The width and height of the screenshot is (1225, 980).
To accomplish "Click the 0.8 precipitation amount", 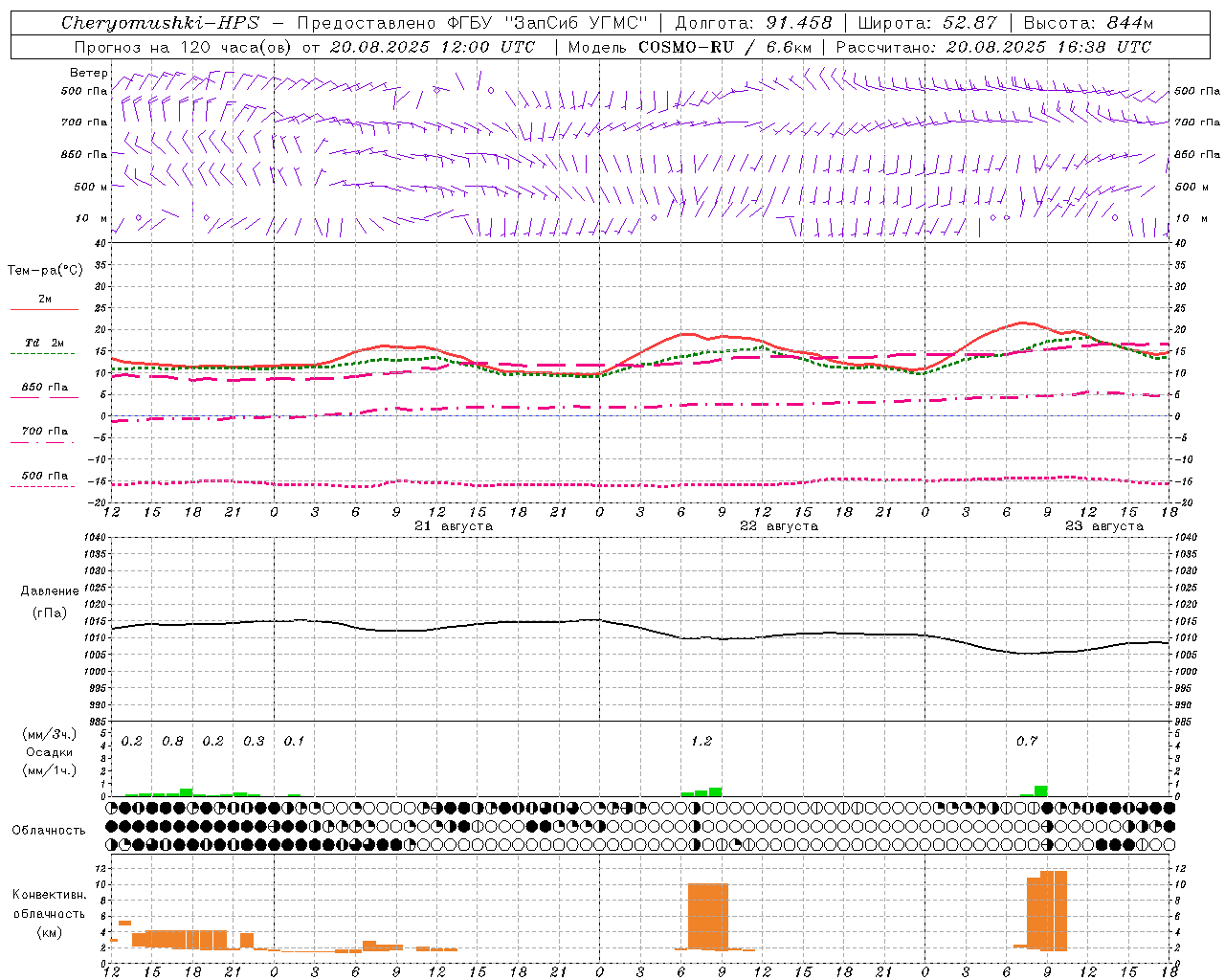I will click(x=172, y=742).
